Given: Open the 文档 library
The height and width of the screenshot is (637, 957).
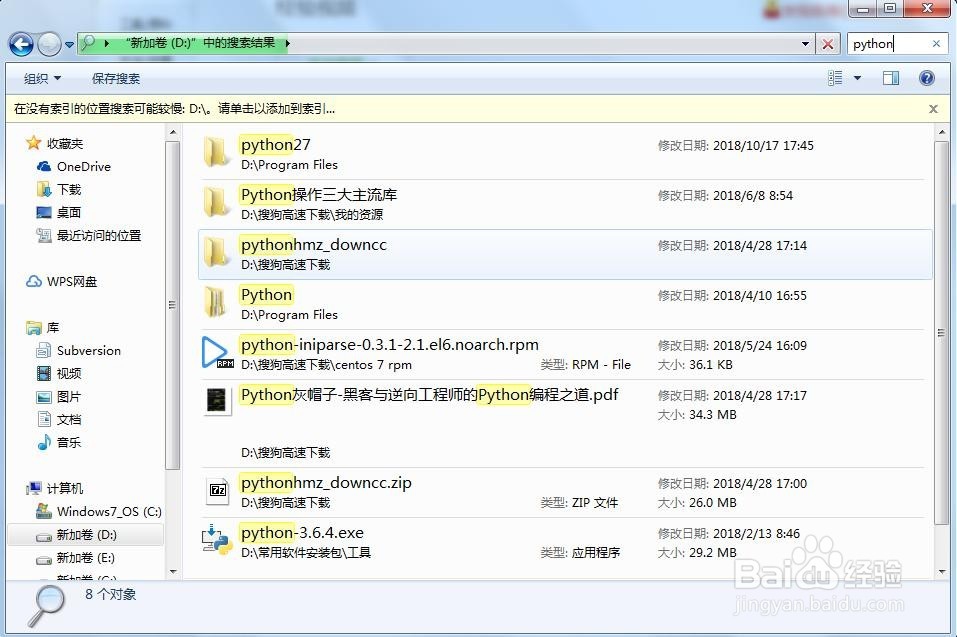Looking at the screenshot, I should pyautogui.click(x=59, y=419).
